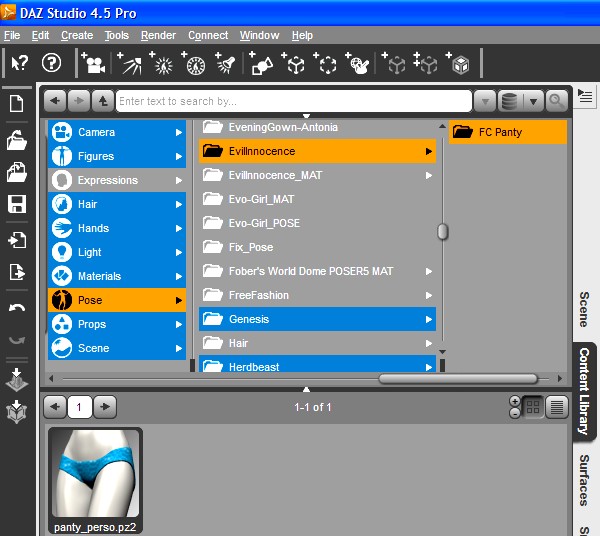This screenshot has height=536, width=600.
Task: Create a new camera from toolbar
Action: pos(93,63)
